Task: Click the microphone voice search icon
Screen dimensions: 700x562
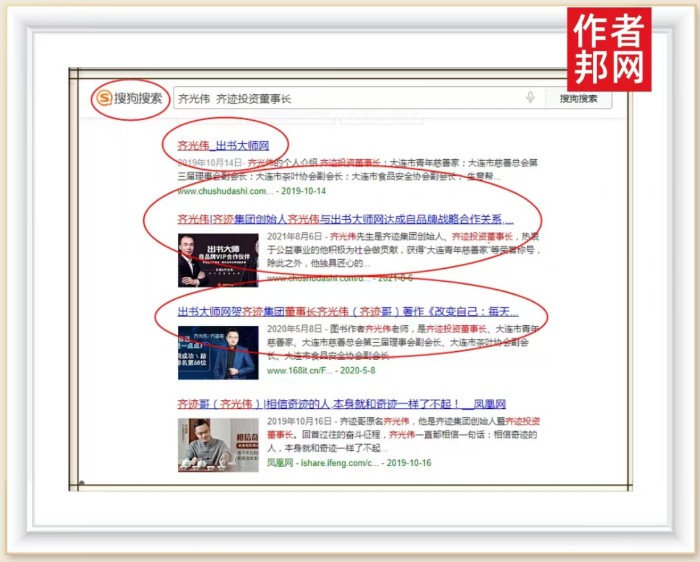Action: 530,98
